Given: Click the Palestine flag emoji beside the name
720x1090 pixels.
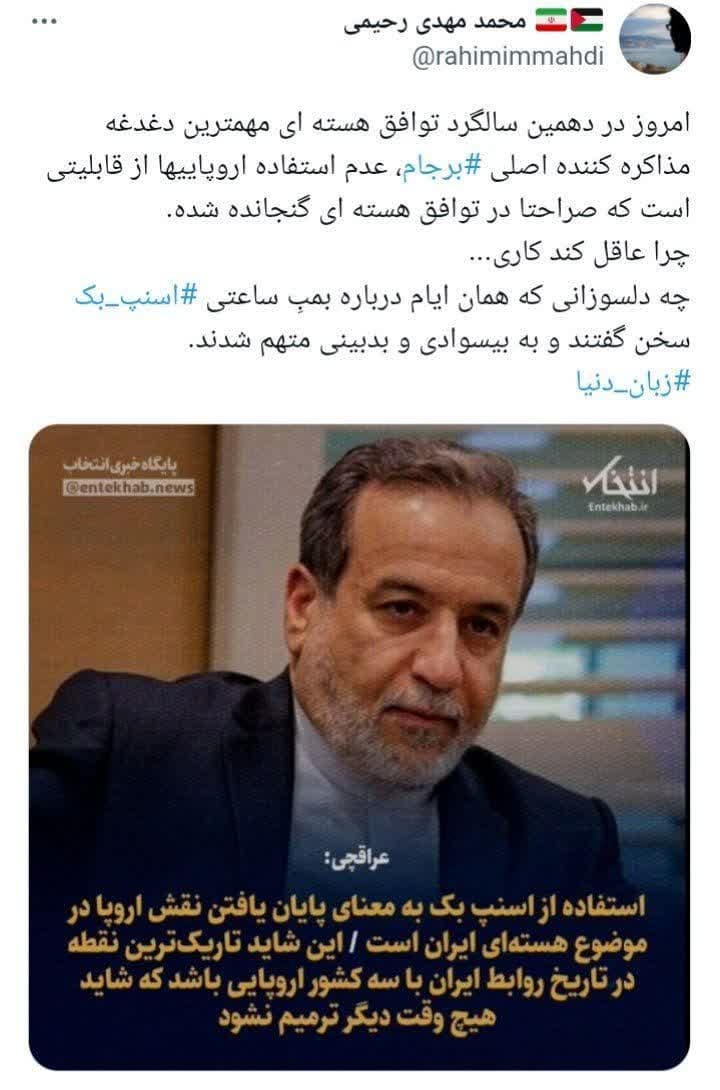Looking at the screenshot, I should click(x=587, y=21).
